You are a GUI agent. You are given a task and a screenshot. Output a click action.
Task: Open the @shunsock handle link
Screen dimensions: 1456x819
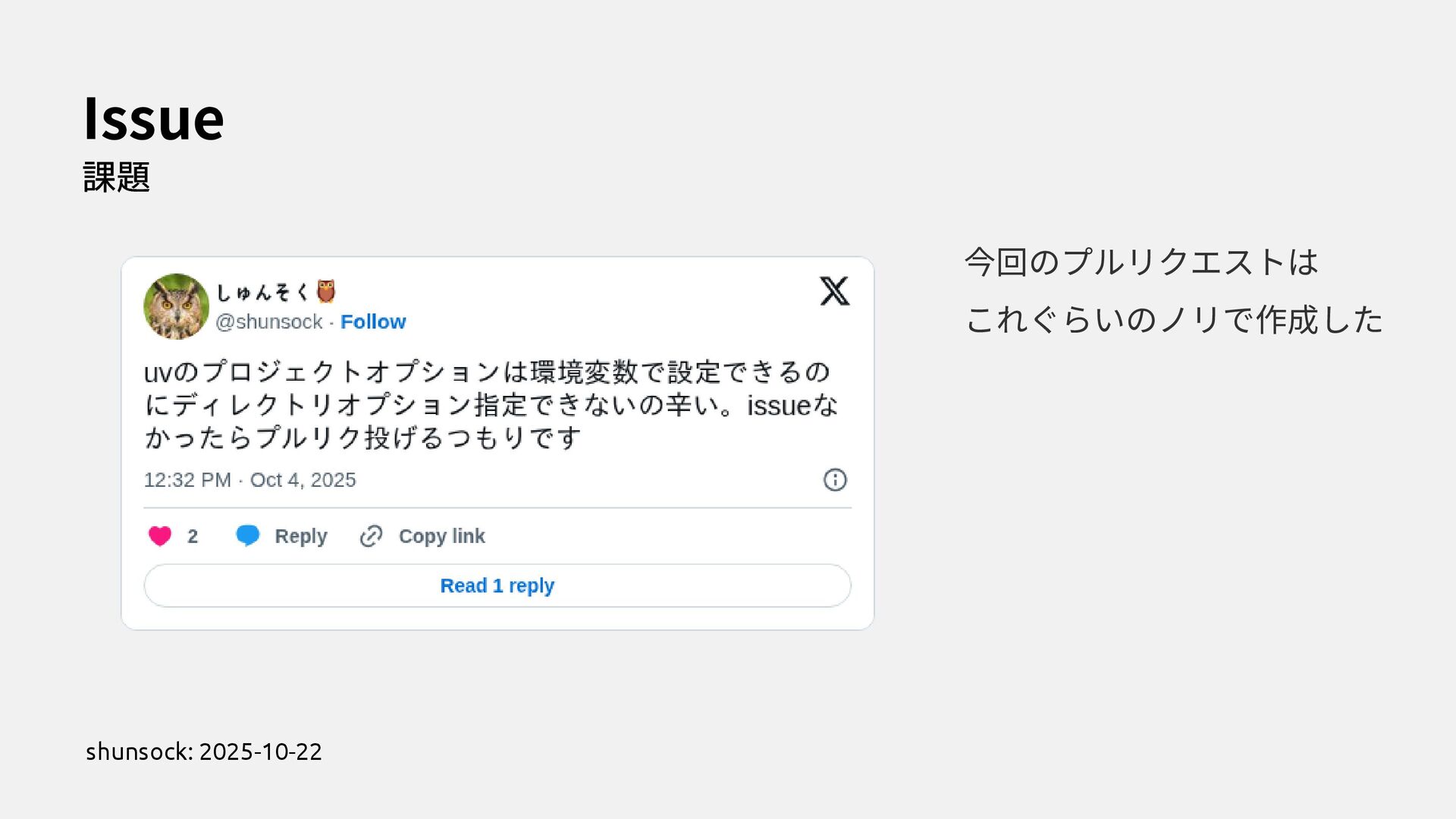coord(269,322)
